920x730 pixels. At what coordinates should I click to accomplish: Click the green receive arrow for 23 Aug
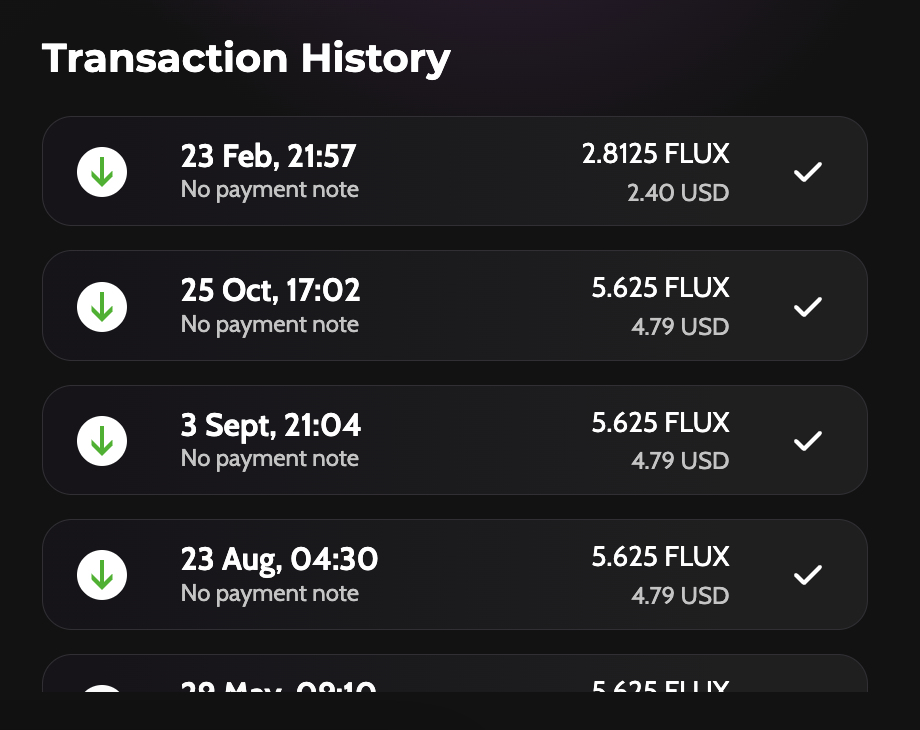click(x=102, y=575)
